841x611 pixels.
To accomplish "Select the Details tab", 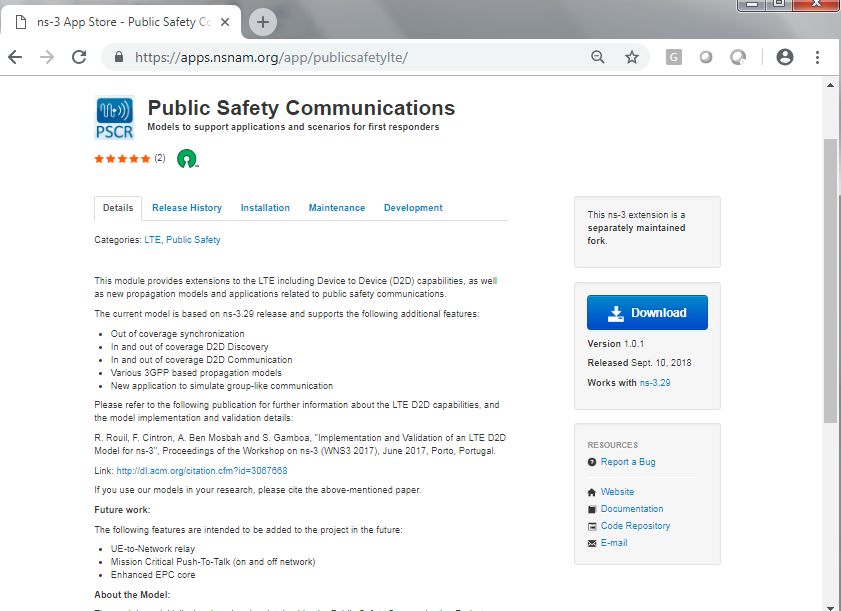I will [118, 208].
